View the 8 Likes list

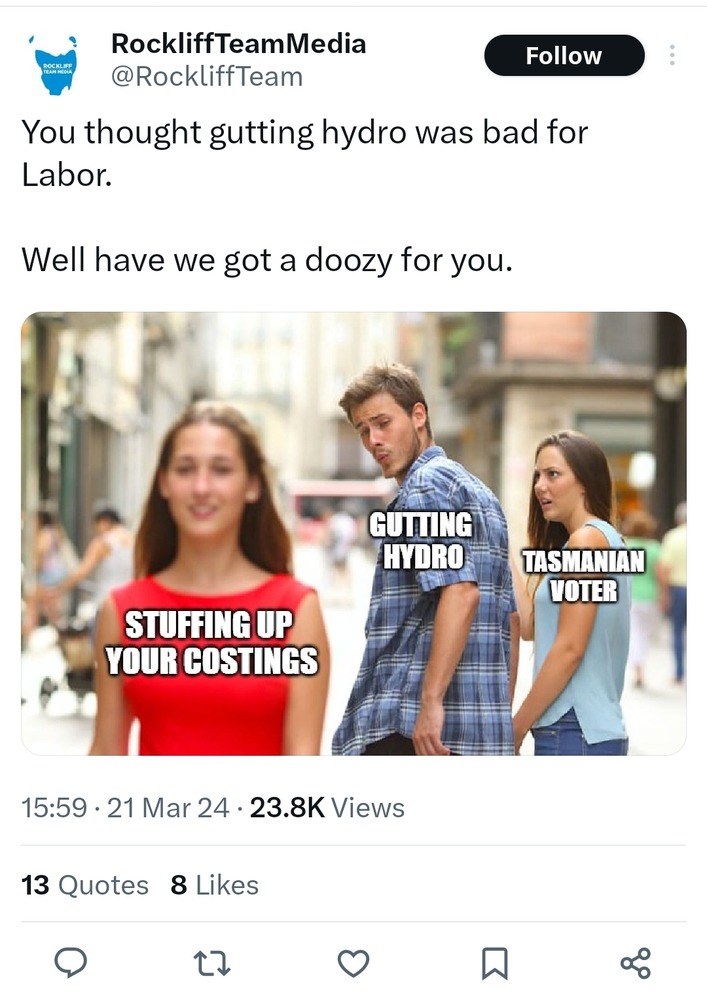pos(215,885)
